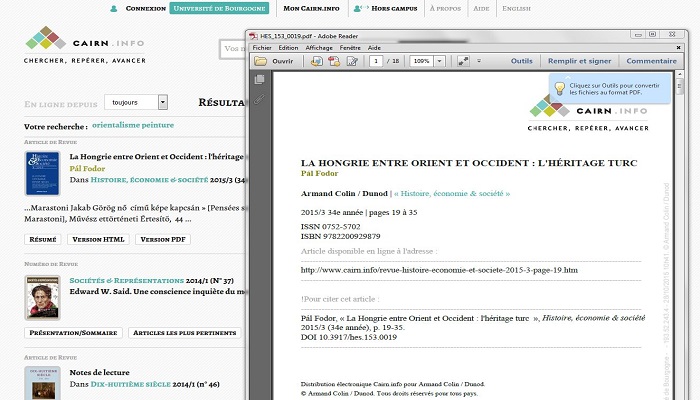Screen dimensions: 700x400
Task: Open the attachments paperclip panel icon
Action: click(x=259, y=100)
